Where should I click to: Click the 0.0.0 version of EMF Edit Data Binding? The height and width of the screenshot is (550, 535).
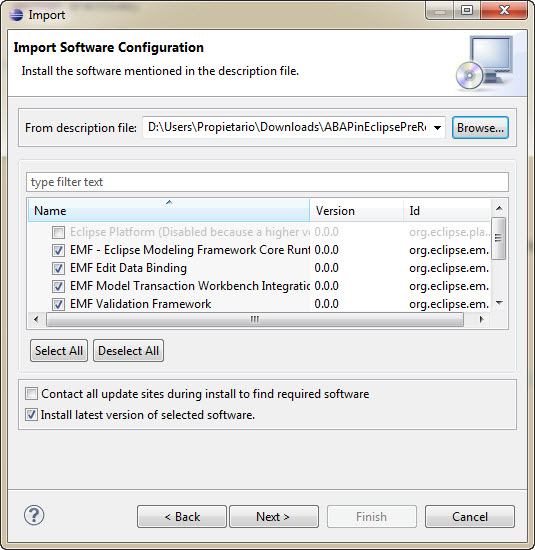pyautogui.click(x=326, y=268)
